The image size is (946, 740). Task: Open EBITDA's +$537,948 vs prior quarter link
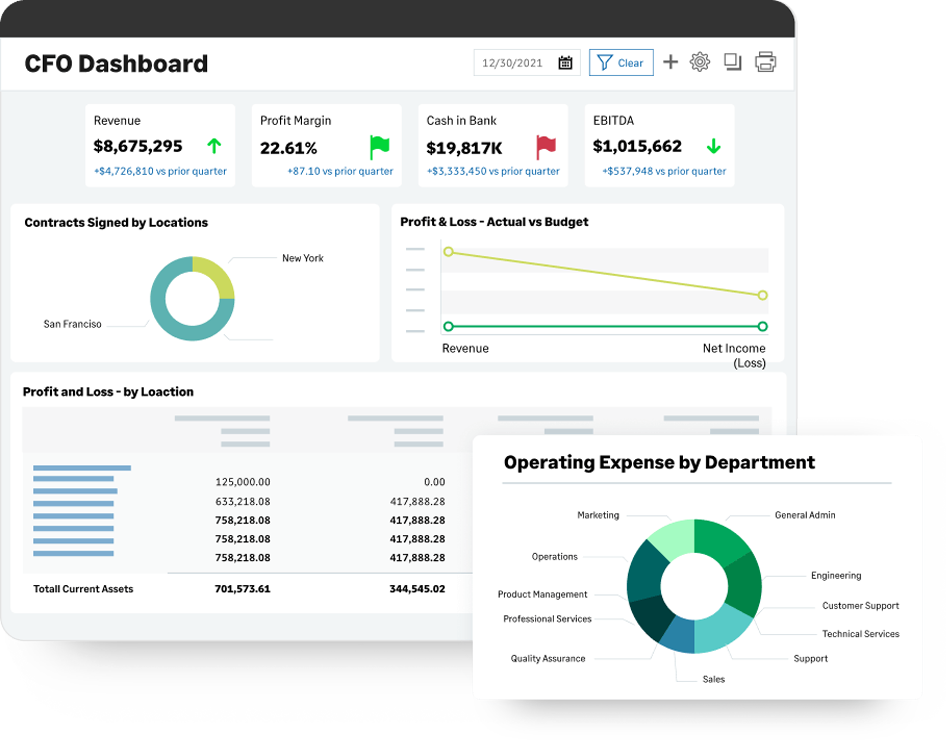pyautogui.click(x=664, y=171)
